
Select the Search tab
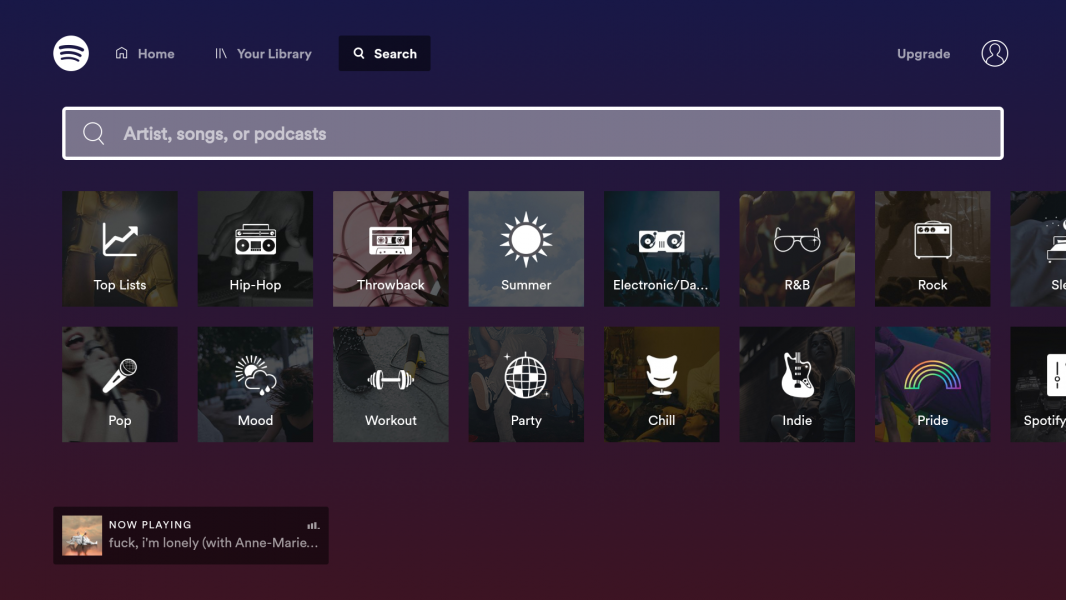point(384,53)
